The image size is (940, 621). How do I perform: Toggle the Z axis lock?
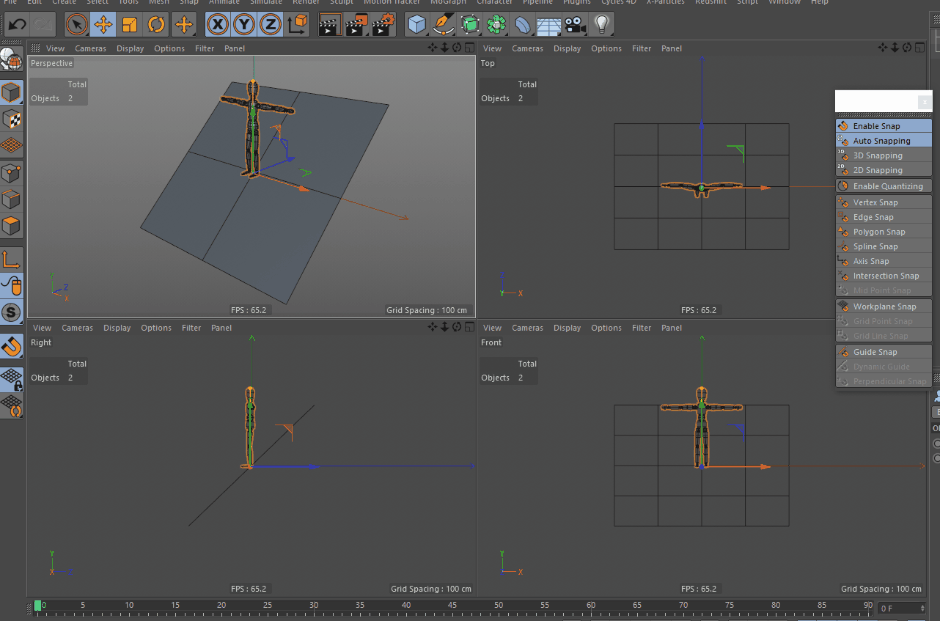[270, 25]
